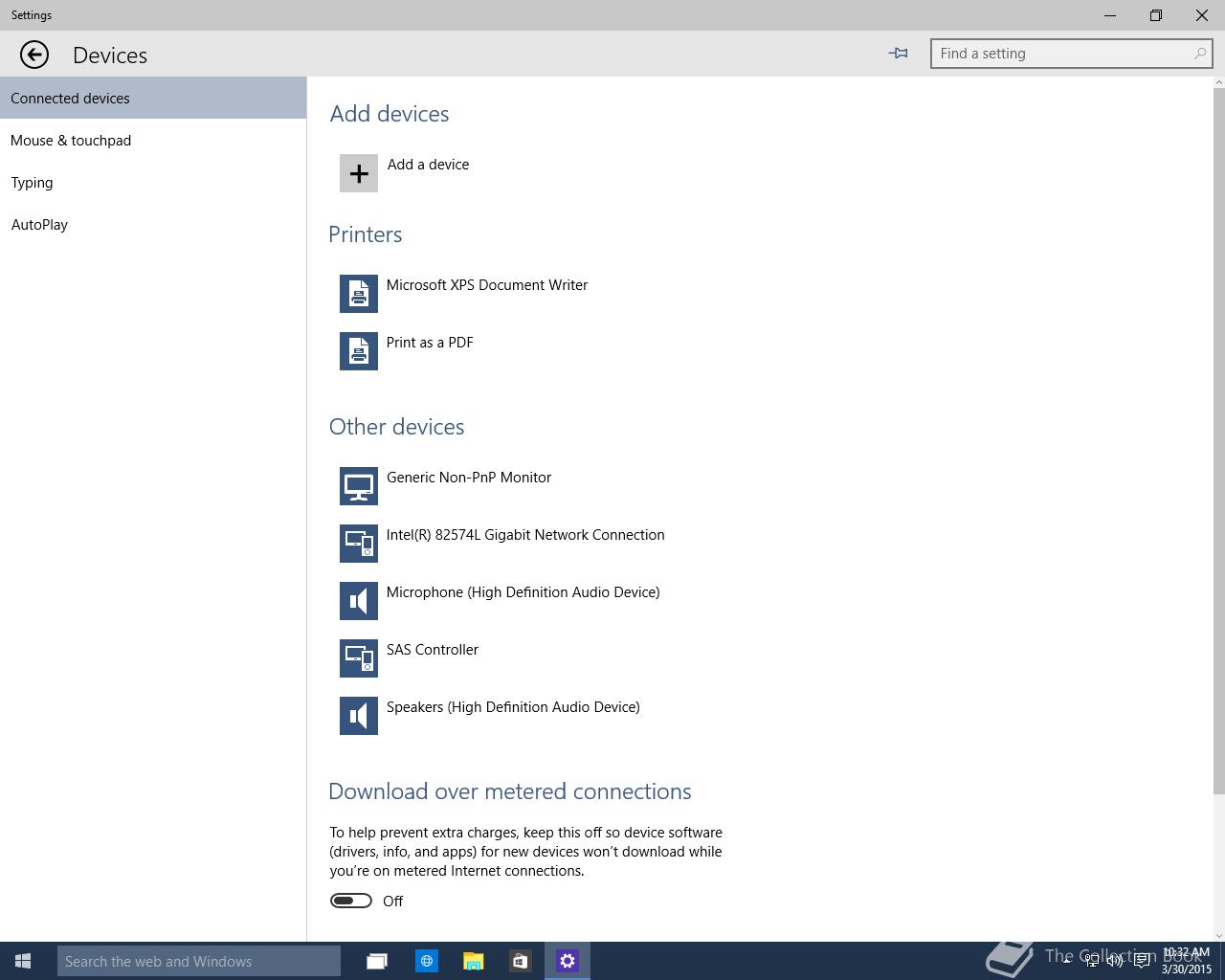Select Microsoft XPS Document Writer text

[x=487, y=285]
